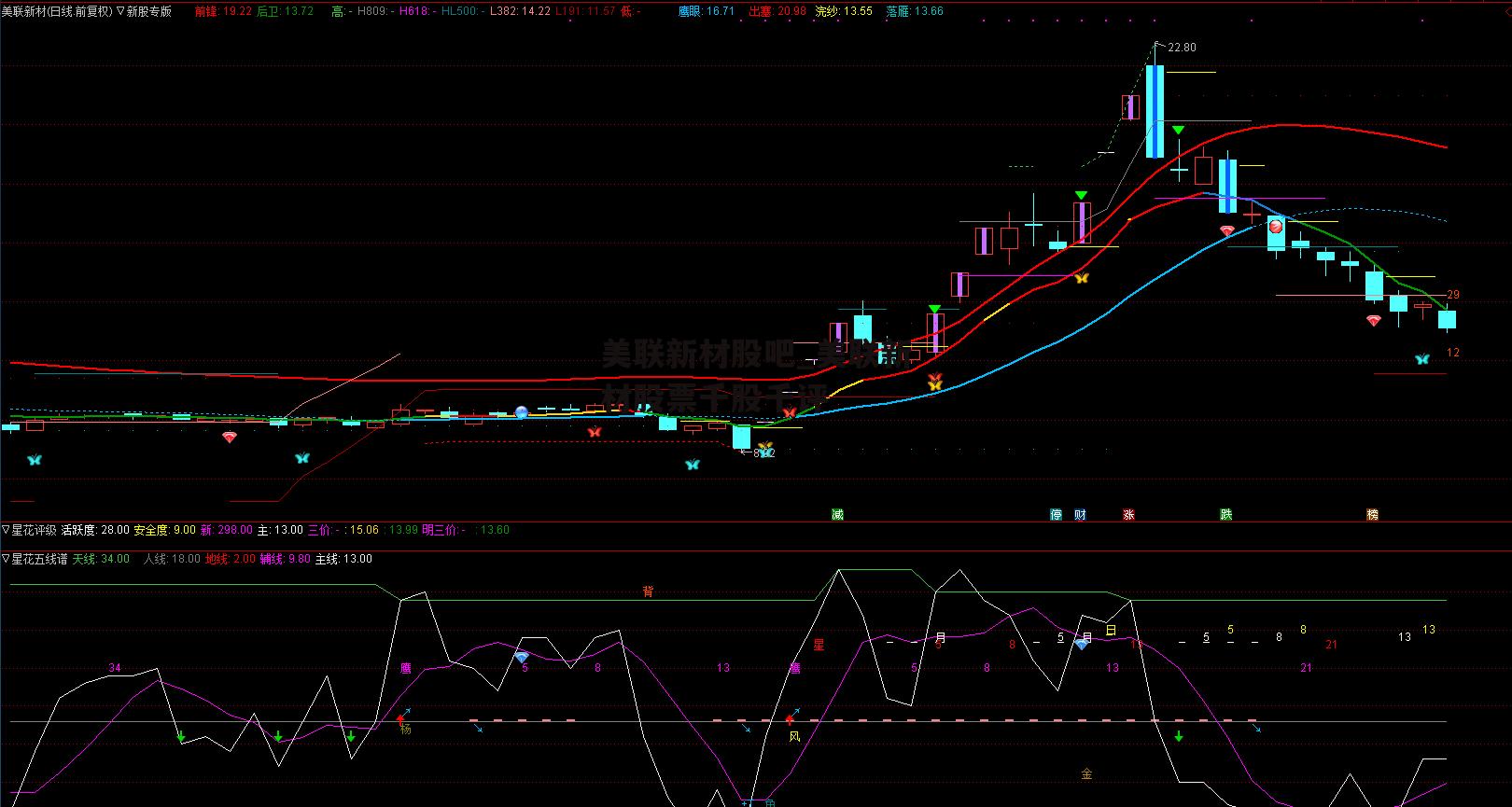The image size is (1512, 807).
Task: Select the 美联新材(日线.前复权) chart title
Action: [x=57, y=12]
